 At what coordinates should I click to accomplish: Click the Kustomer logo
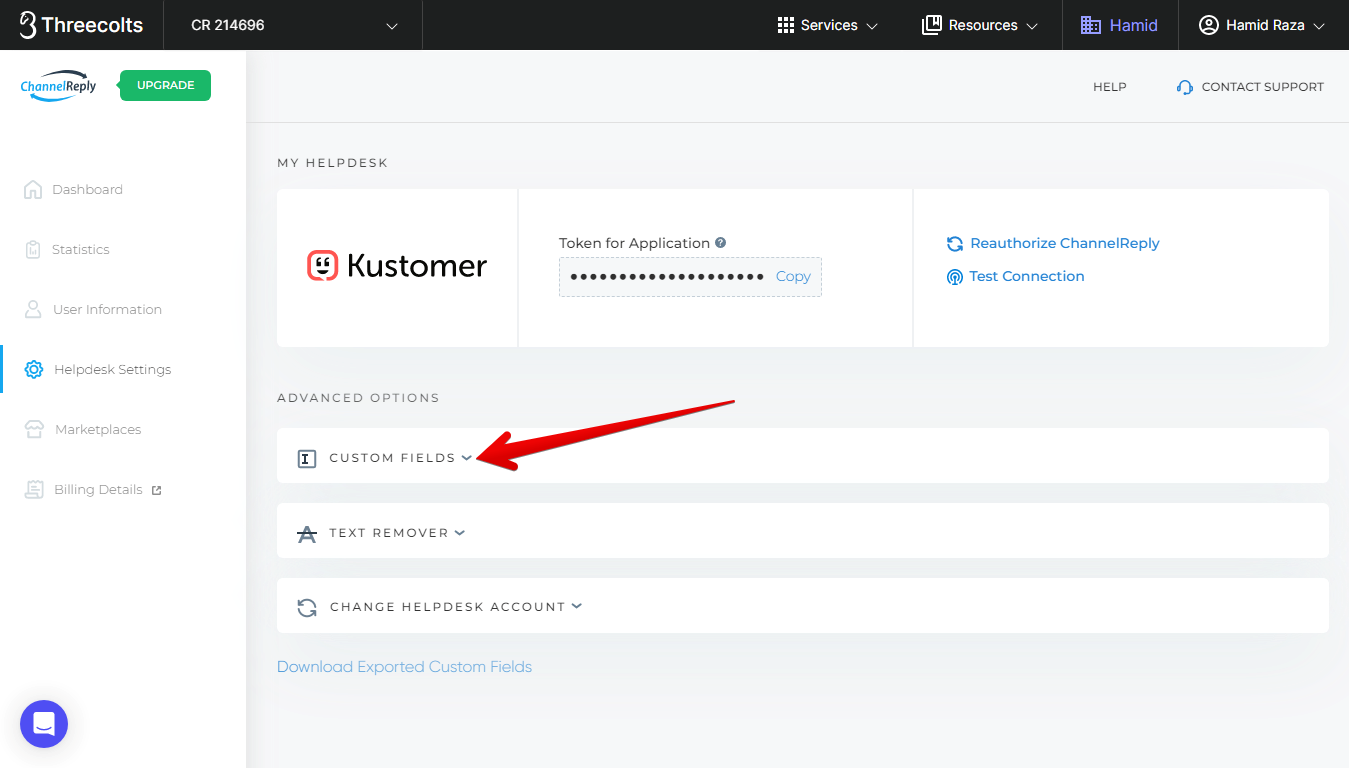coord(397,266)
